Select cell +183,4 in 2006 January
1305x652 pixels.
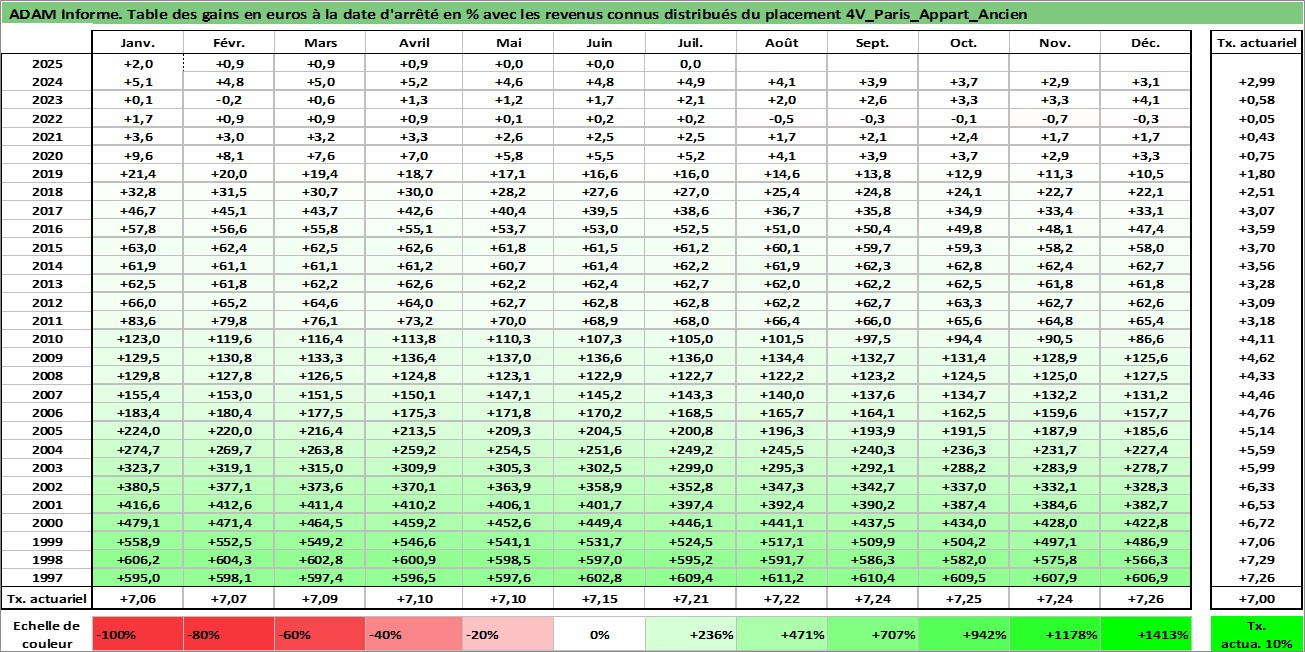tap(138, 412)
